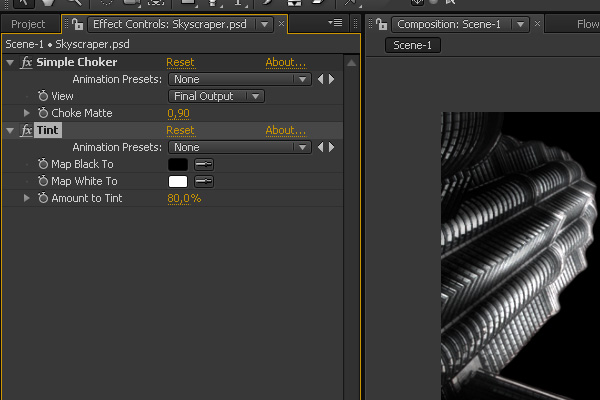This screenshot has height=400, width=600.
Task: Click the 'Map White To' property label
Action: (x=84, y=181)
